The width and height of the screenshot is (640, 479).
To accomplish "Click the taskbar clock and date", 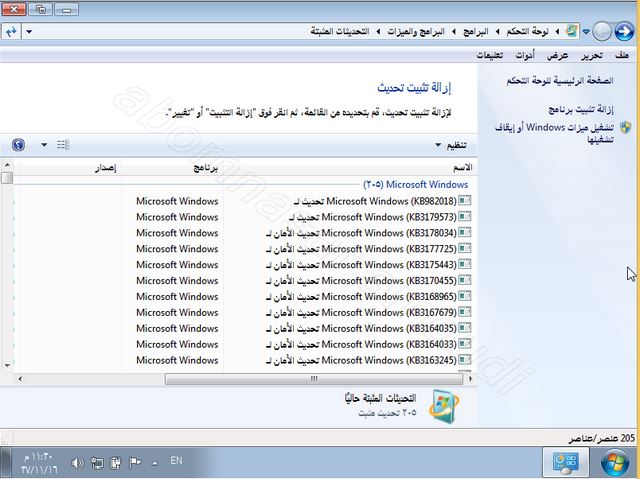I will 39,463.
